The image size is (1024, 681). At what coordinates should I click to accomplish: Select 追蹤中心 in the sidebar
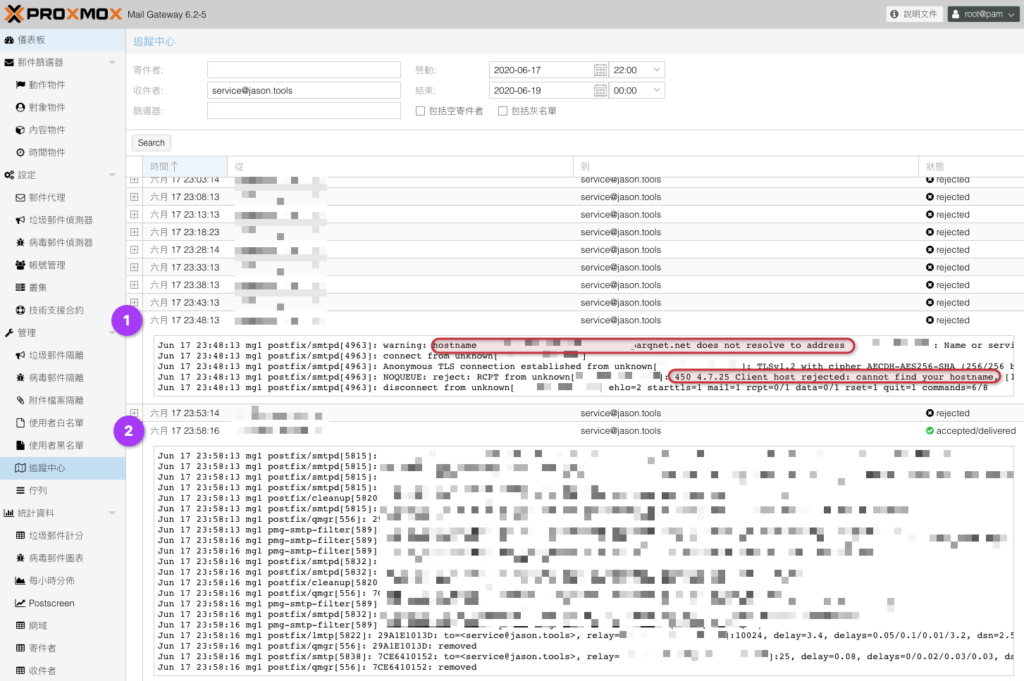(x=63, y=467)
